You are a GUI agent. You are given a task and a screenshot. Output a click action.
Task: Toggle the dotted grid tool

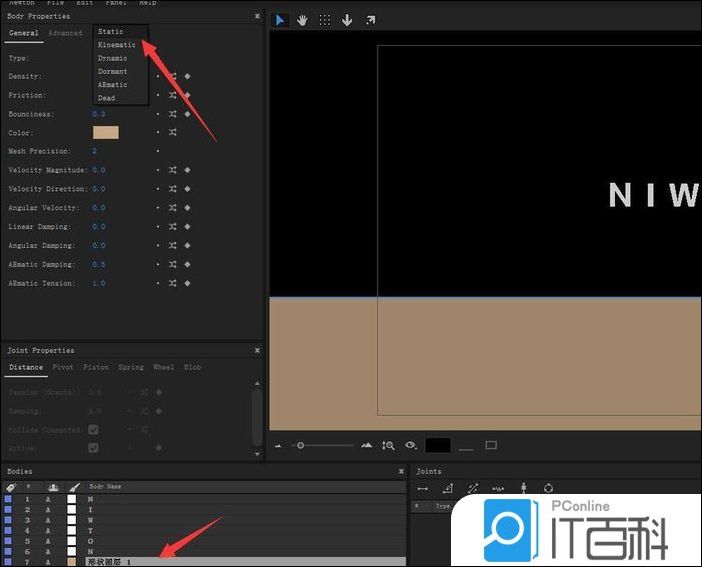[x=325, y=20]
